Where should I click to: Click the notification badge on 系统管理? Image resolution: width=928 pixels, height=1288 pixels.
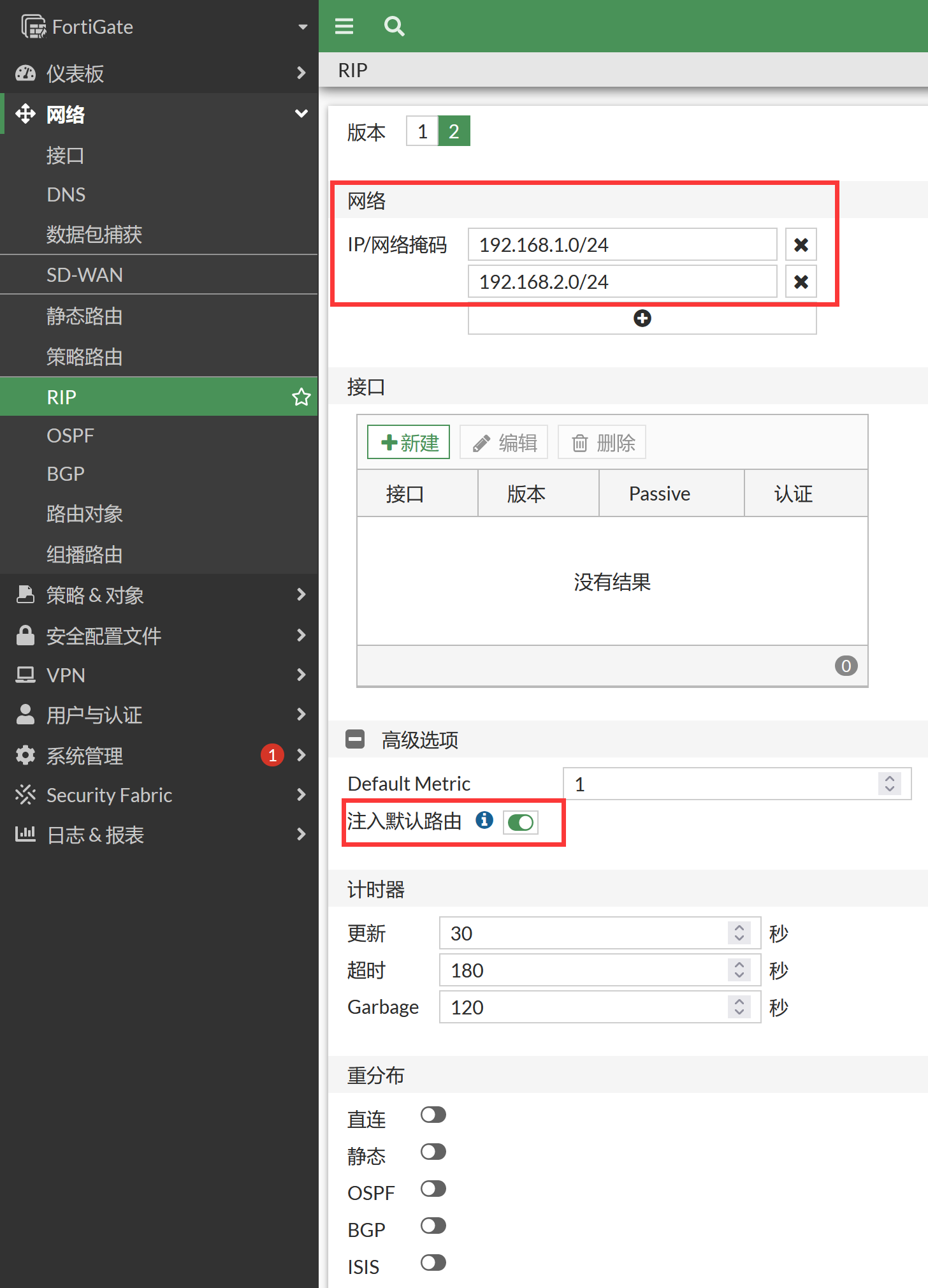click(x=272, y=756)
